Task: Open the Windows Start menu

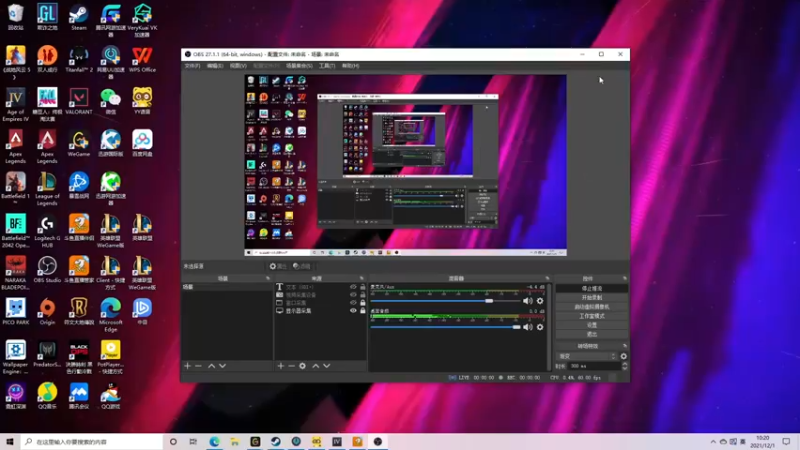Action: [10, 441]
